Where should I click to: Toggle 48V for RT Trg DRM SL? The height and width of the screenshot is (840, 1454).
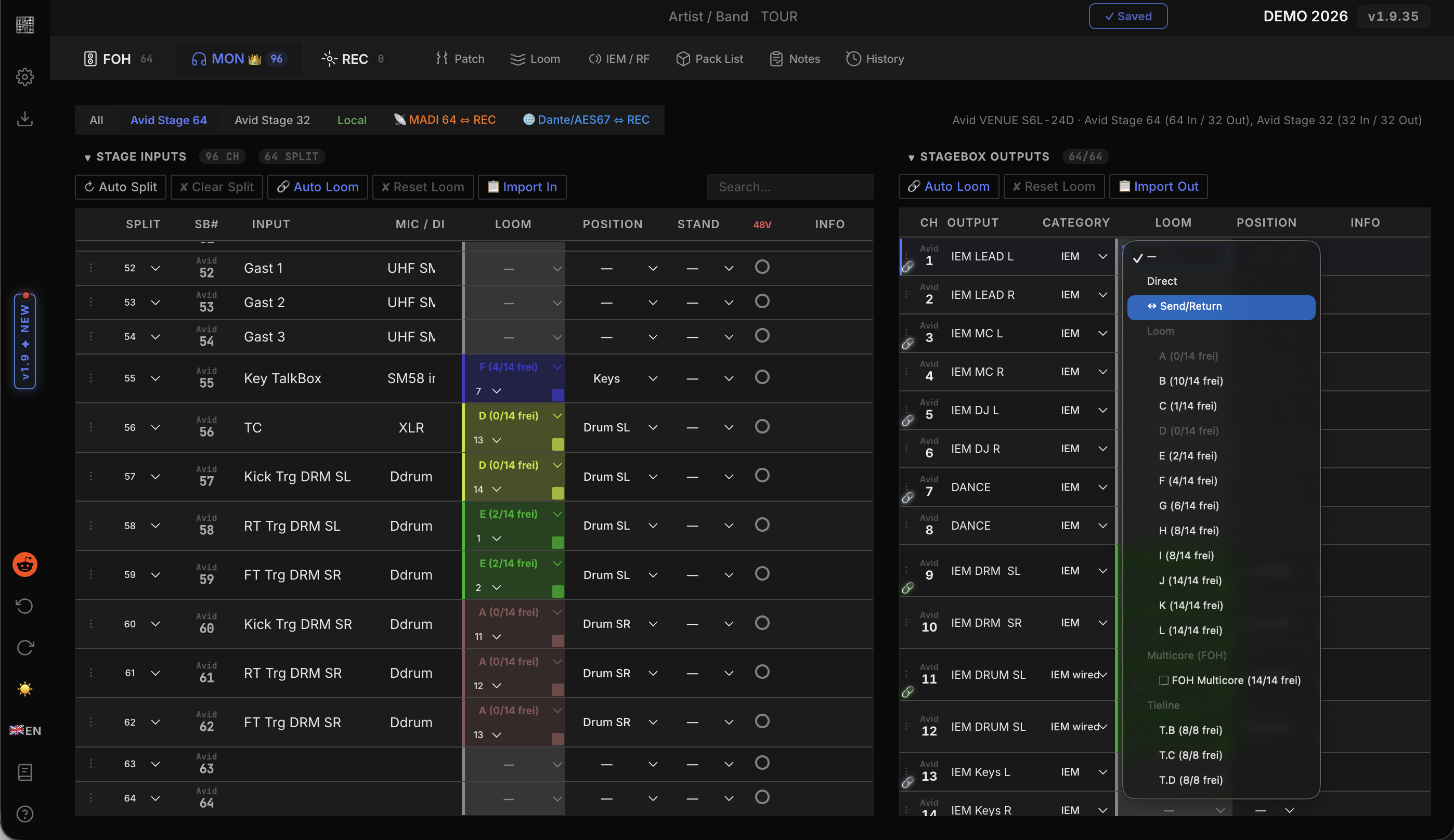pos(762,524)
